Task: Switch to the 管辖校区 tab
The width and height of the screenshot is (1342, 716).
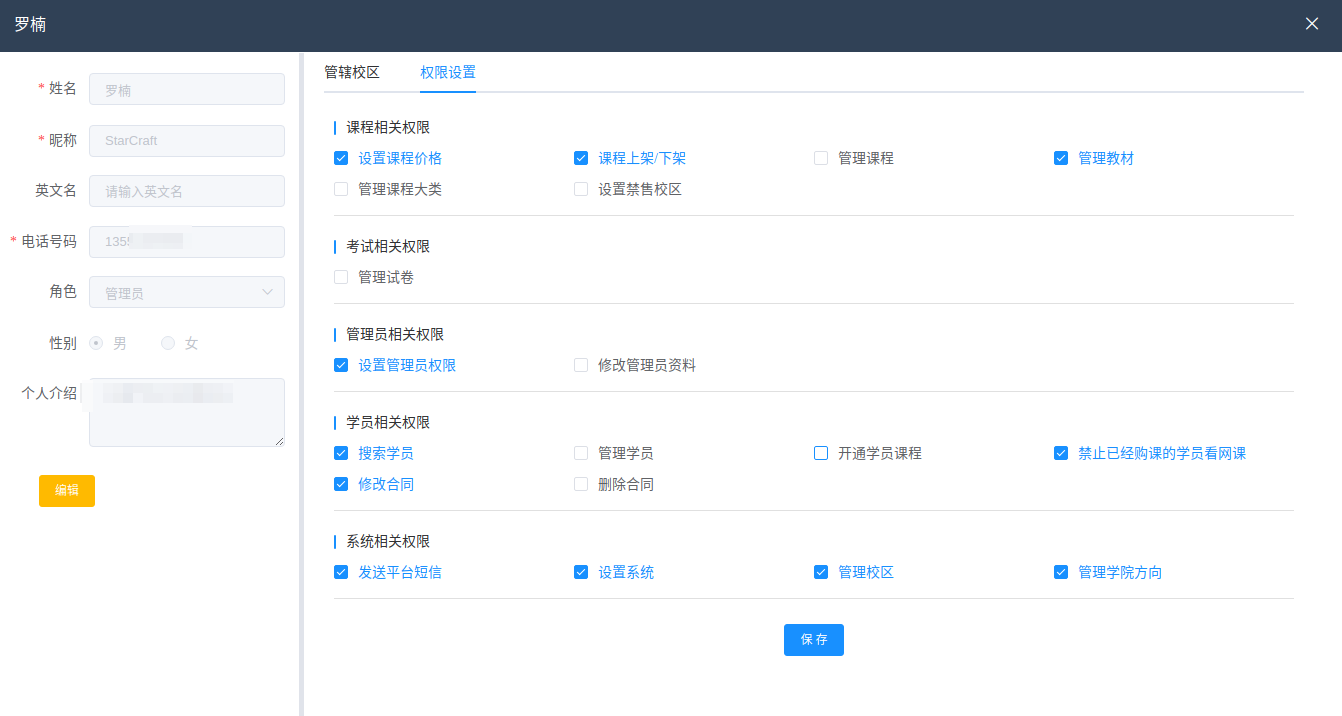Action: 352,72
